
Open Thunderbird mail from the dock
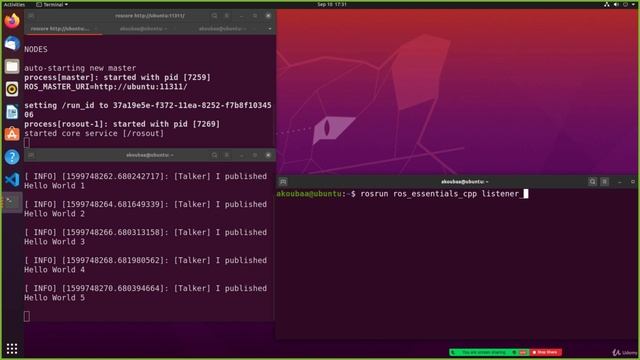12,43
